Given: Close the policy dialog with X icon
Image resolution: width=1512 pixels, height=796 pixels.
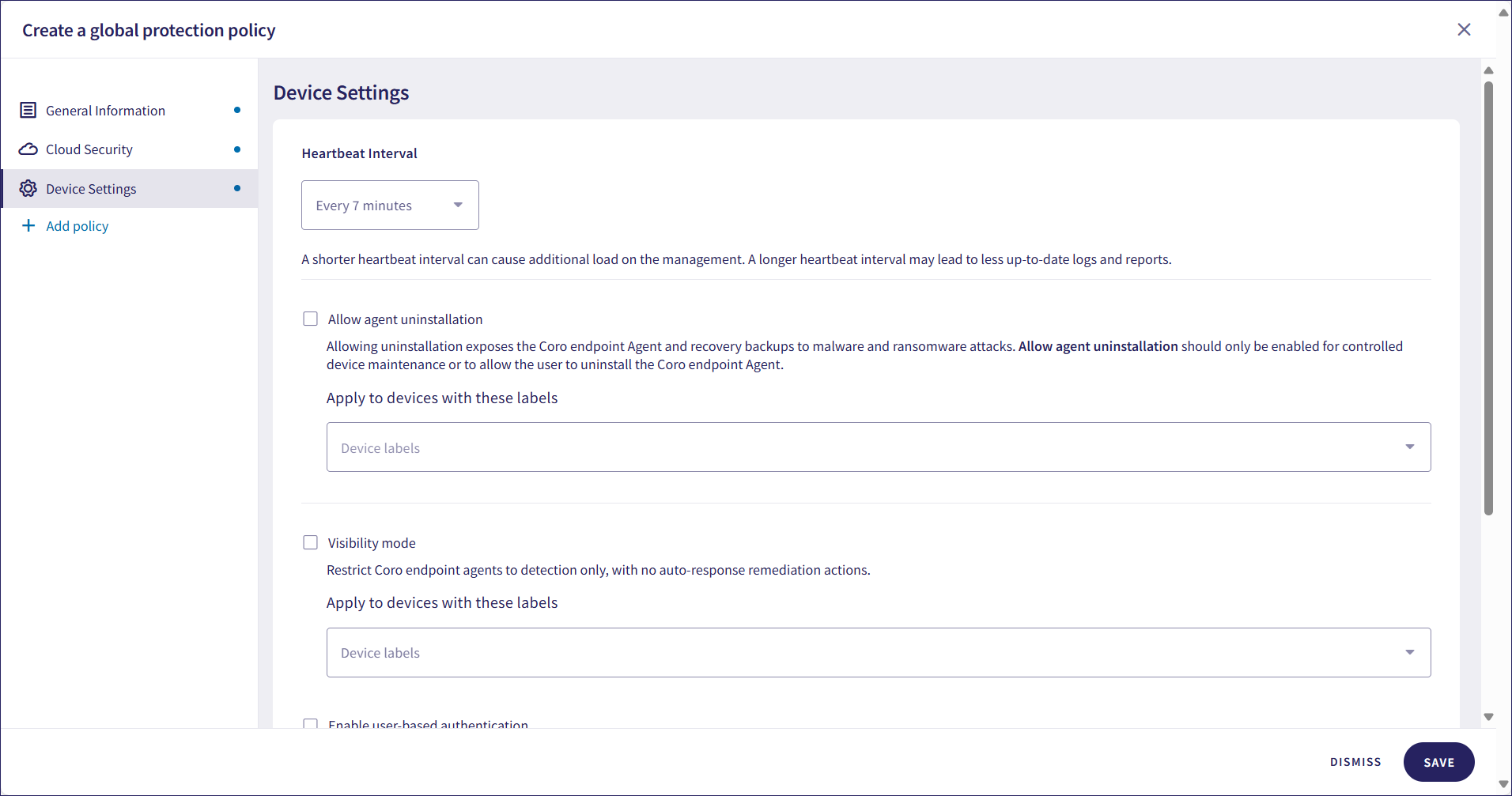Looking at the screenshot, I should tap(1464, 29).
